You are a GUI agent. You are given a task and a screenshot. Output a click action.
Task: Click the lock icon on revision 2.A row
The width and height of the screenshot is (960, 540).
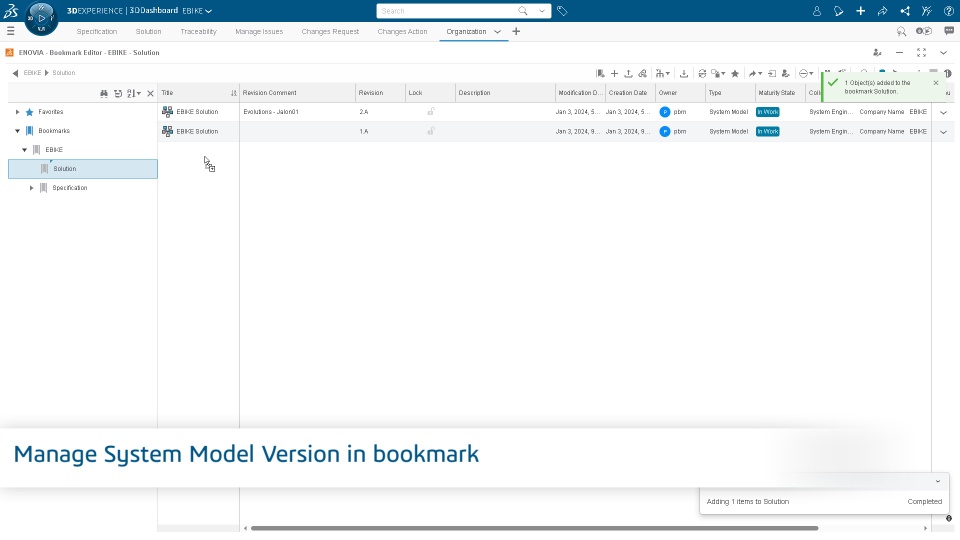coord(430,111)
